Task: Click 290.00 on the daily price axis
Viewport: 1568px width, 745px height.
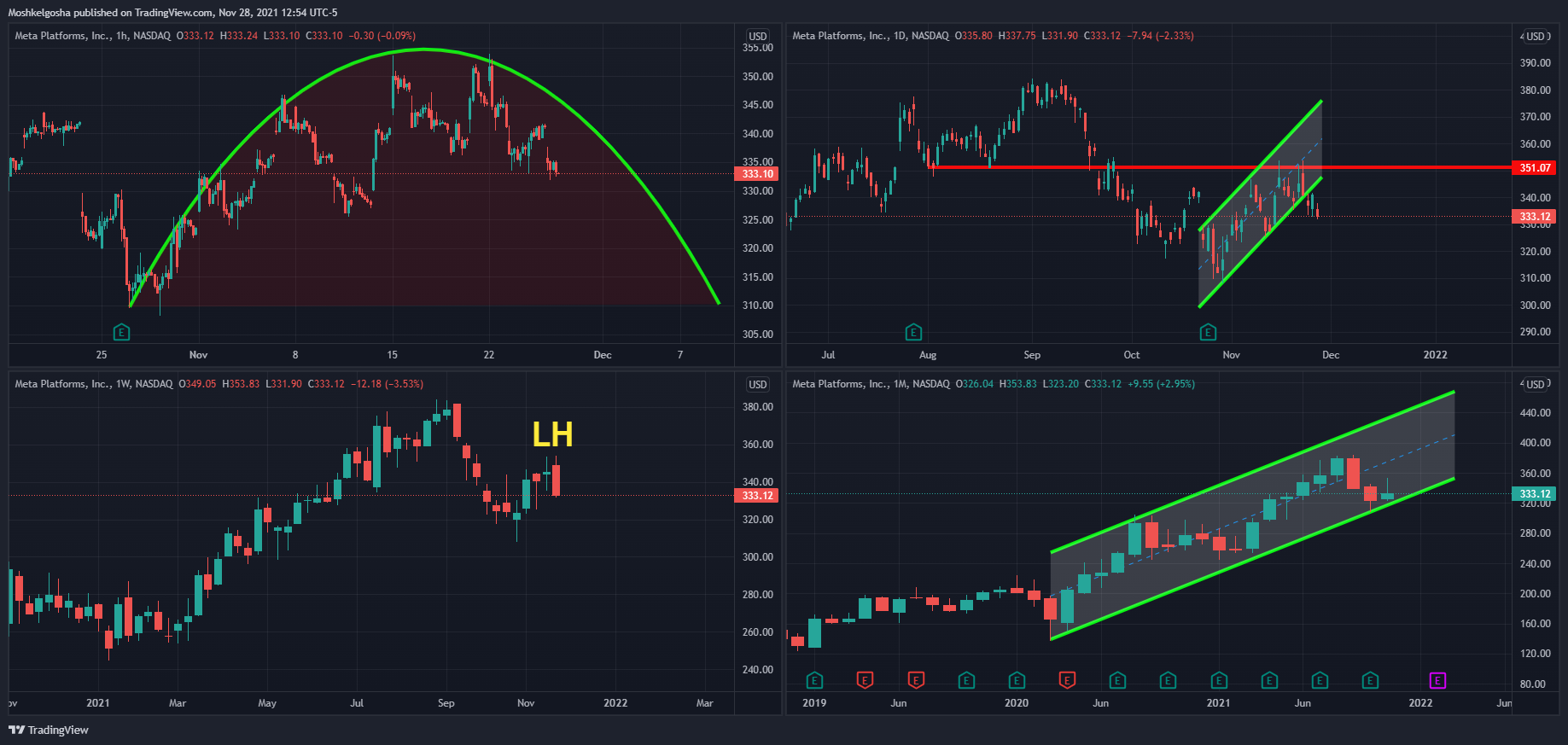Action: coord(1535,331)
